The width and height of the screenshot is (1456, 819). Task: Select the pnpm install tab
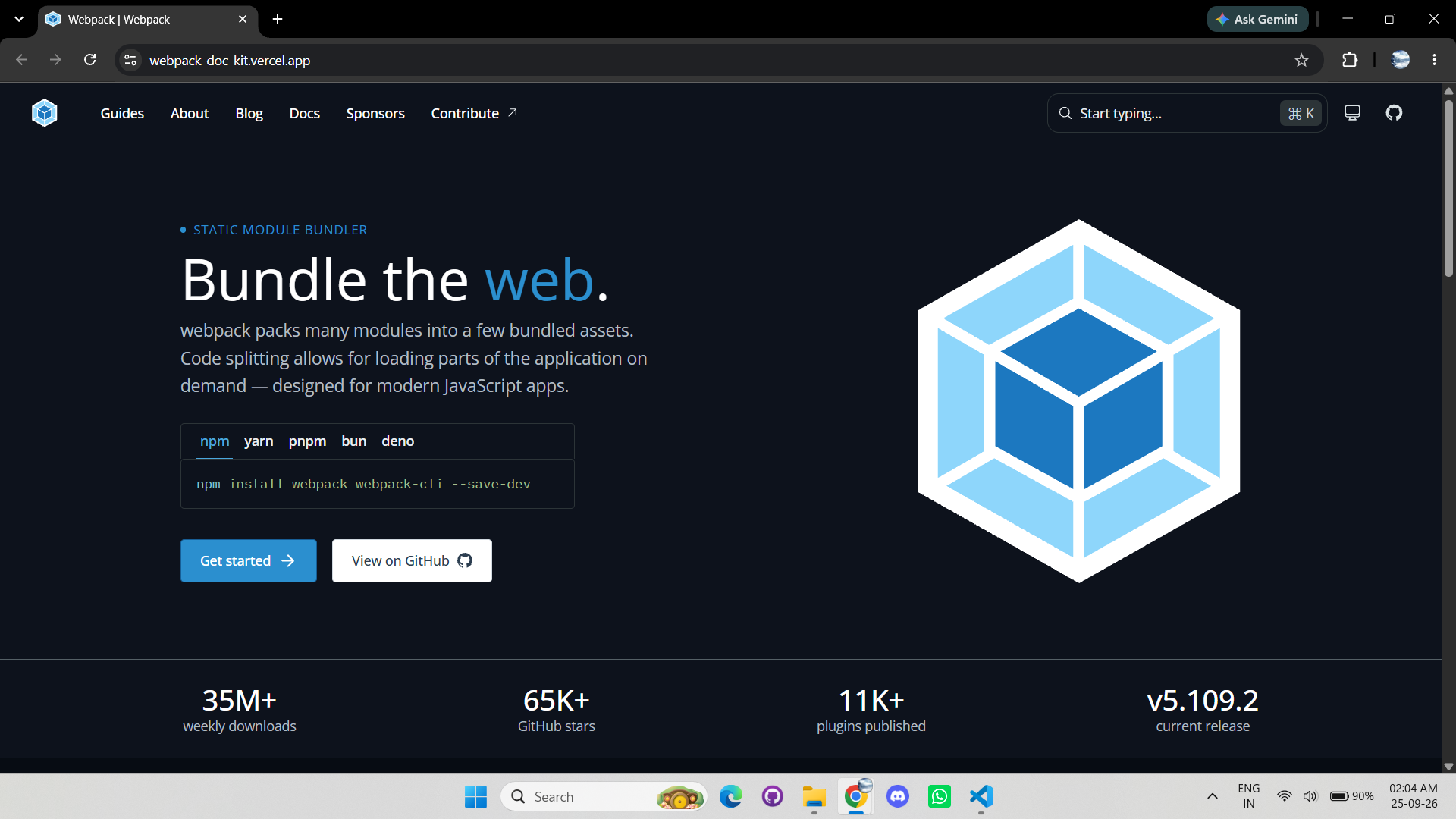point(307,441)
